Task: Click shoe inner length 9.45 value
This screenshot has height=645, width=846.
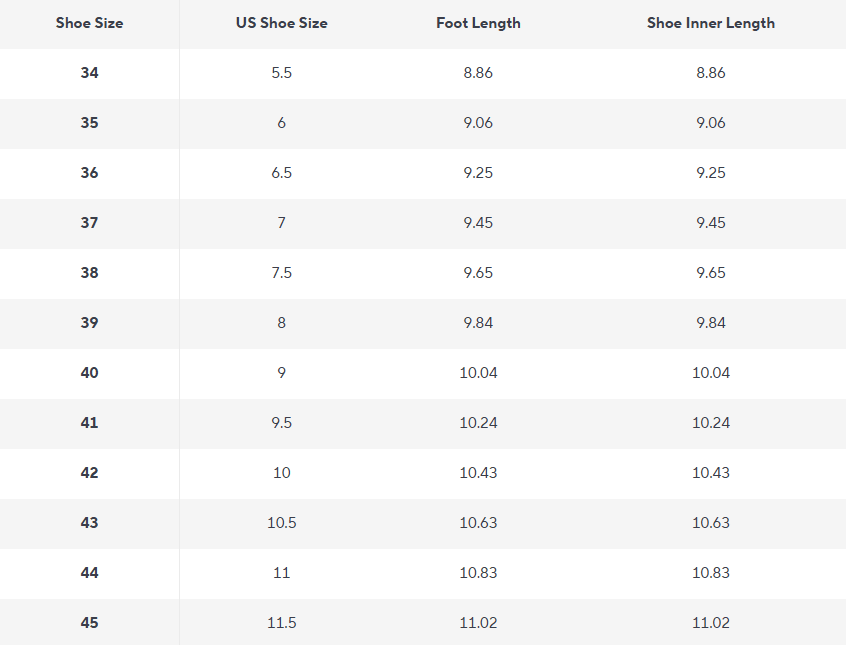Action: (711, 223)
